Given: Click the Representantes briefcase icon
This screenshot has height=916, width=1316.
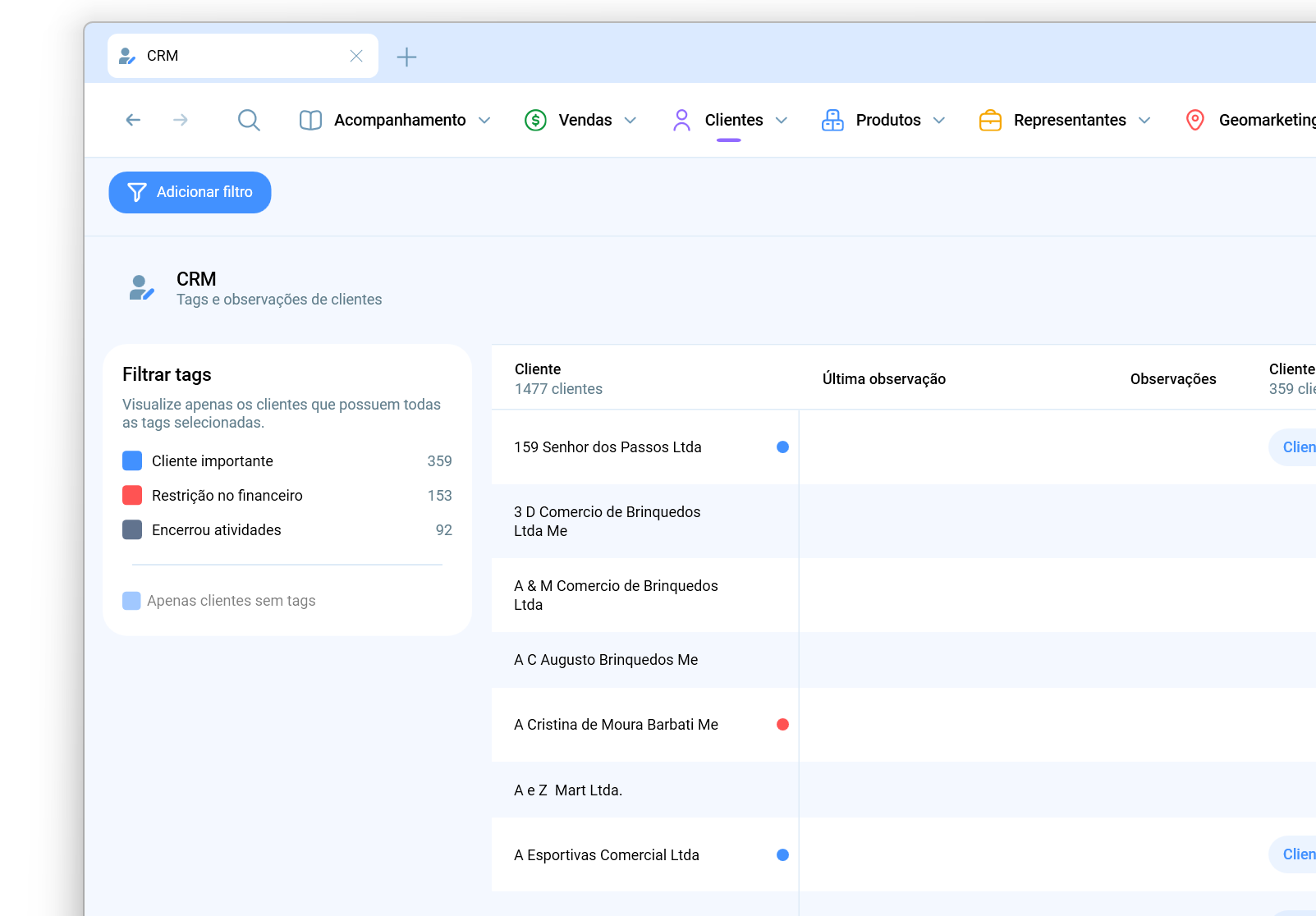Looking at the screenshot, I should [990, 120].
